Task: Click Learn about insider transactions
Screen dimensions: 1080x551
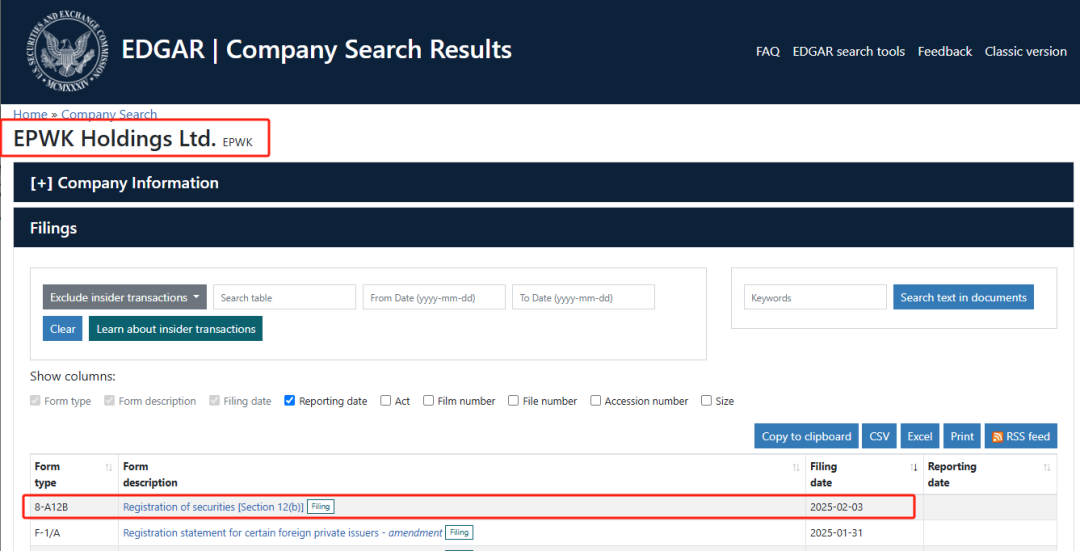Action: (176, 329)
